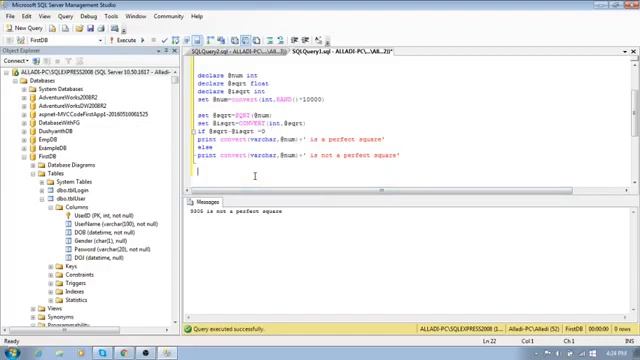Viewport: 640px width, 360px height.
Task: Collapse the Columns folder of dbo.tblUser
Action: click(x=51, y=207)
